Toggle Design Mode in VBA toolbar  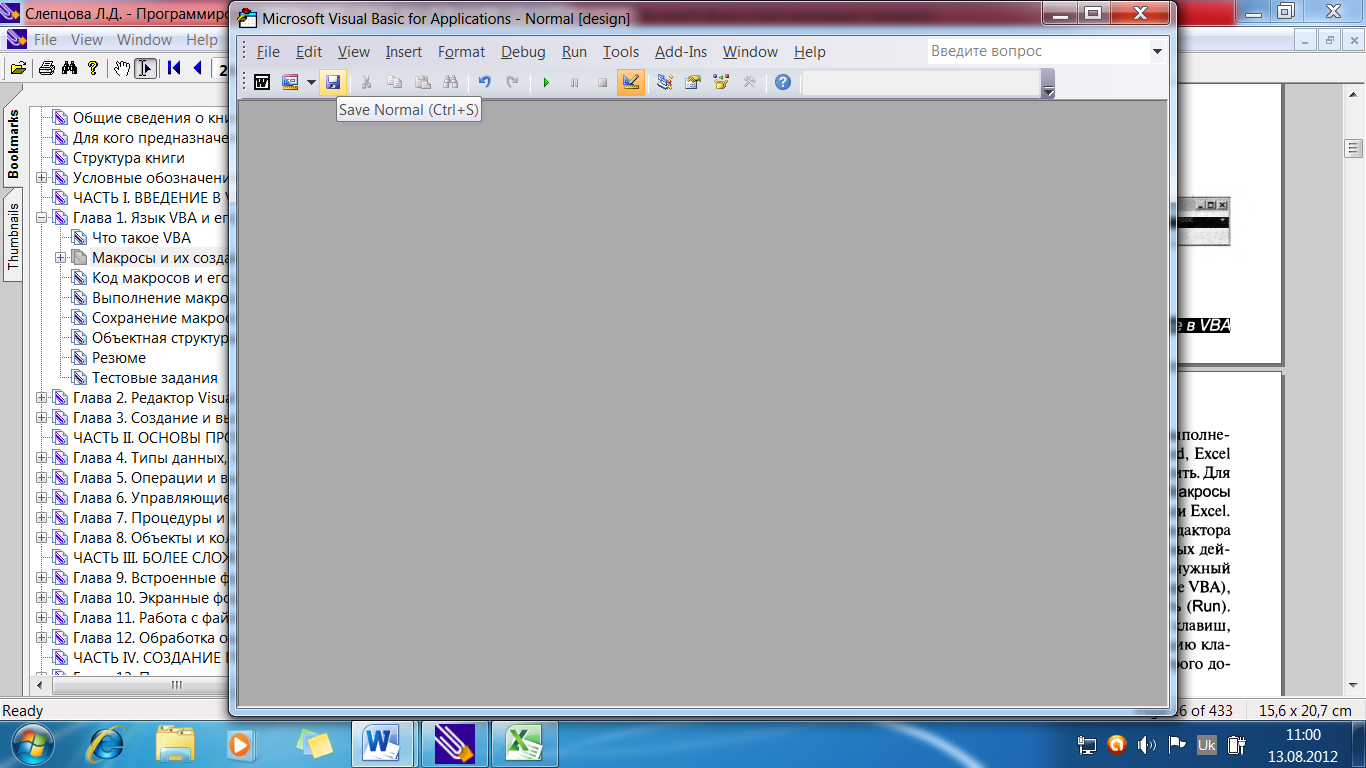(x=630, y=82)
